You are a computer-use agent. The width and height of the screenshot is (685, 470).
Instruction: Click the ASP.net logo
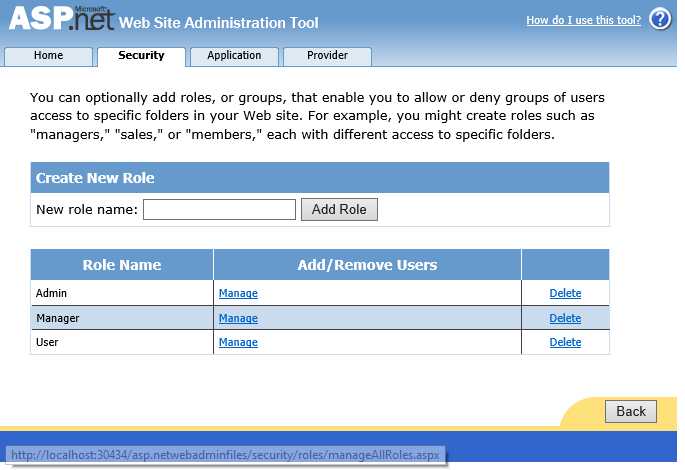pos(61,19)
